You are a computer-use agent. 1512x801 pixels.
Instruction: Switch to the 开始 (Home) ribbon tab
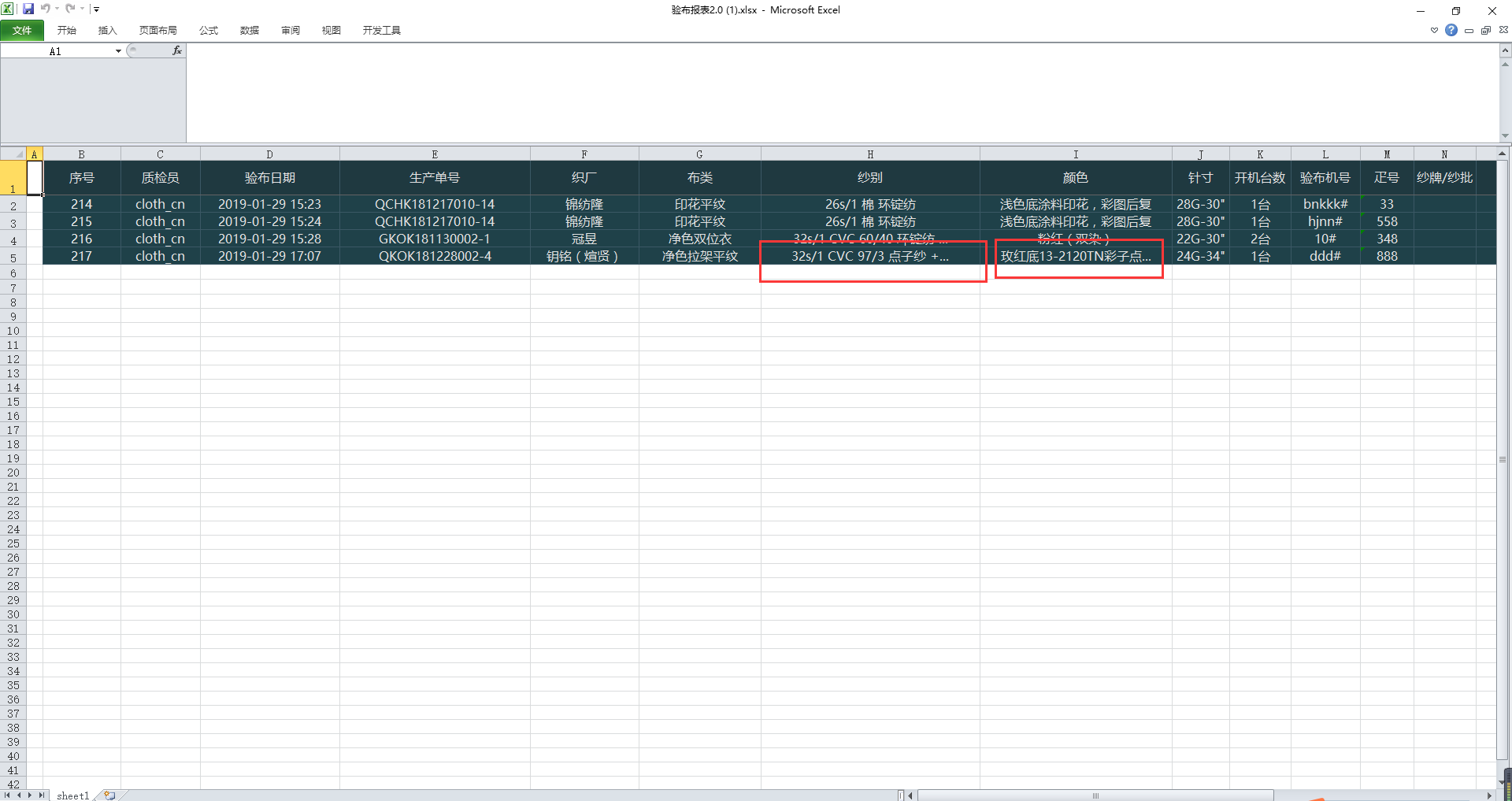click(66, 30)
